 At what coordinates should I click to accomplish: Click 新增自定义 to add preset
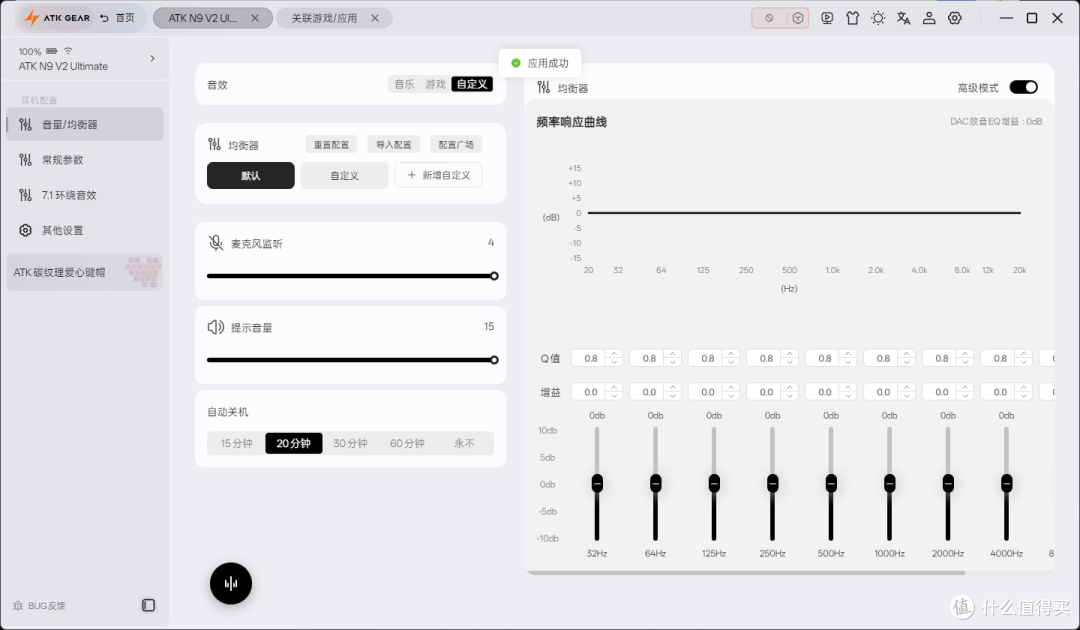pyautogui.click(x=438, y=176)
